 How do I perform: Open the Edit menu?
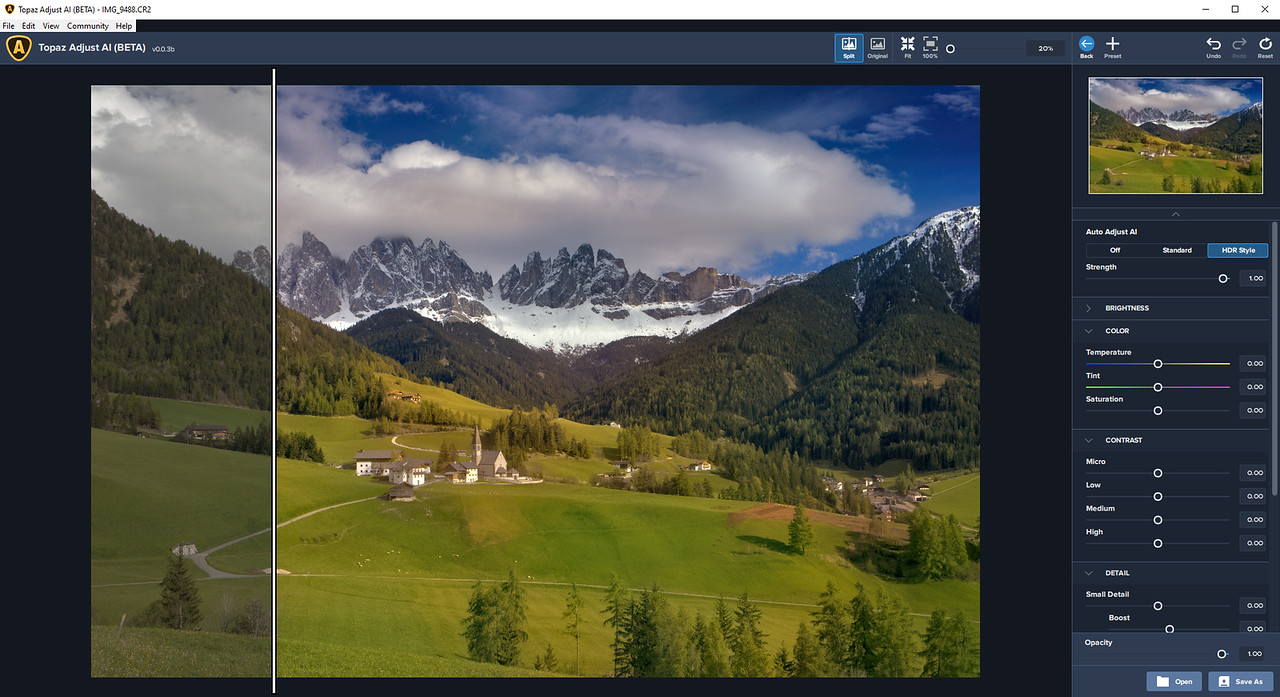click(28, 26)
